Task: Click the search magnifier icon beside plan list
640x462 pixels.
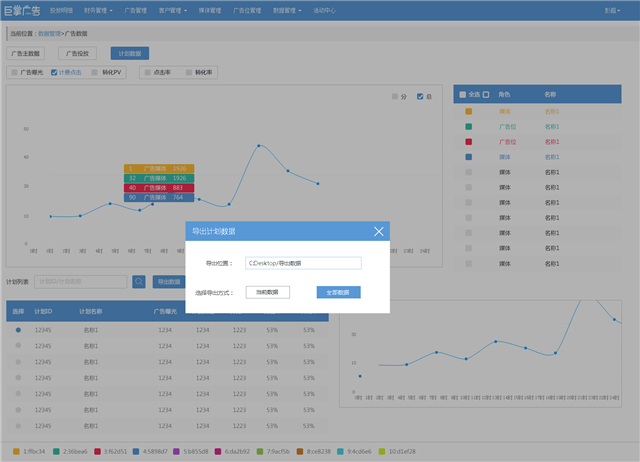Action: (139, 282)
